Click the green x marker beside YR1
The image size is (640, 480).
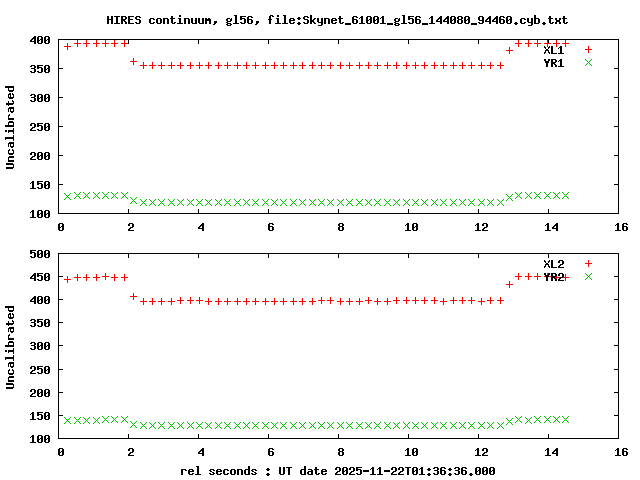tap(588, 62)
